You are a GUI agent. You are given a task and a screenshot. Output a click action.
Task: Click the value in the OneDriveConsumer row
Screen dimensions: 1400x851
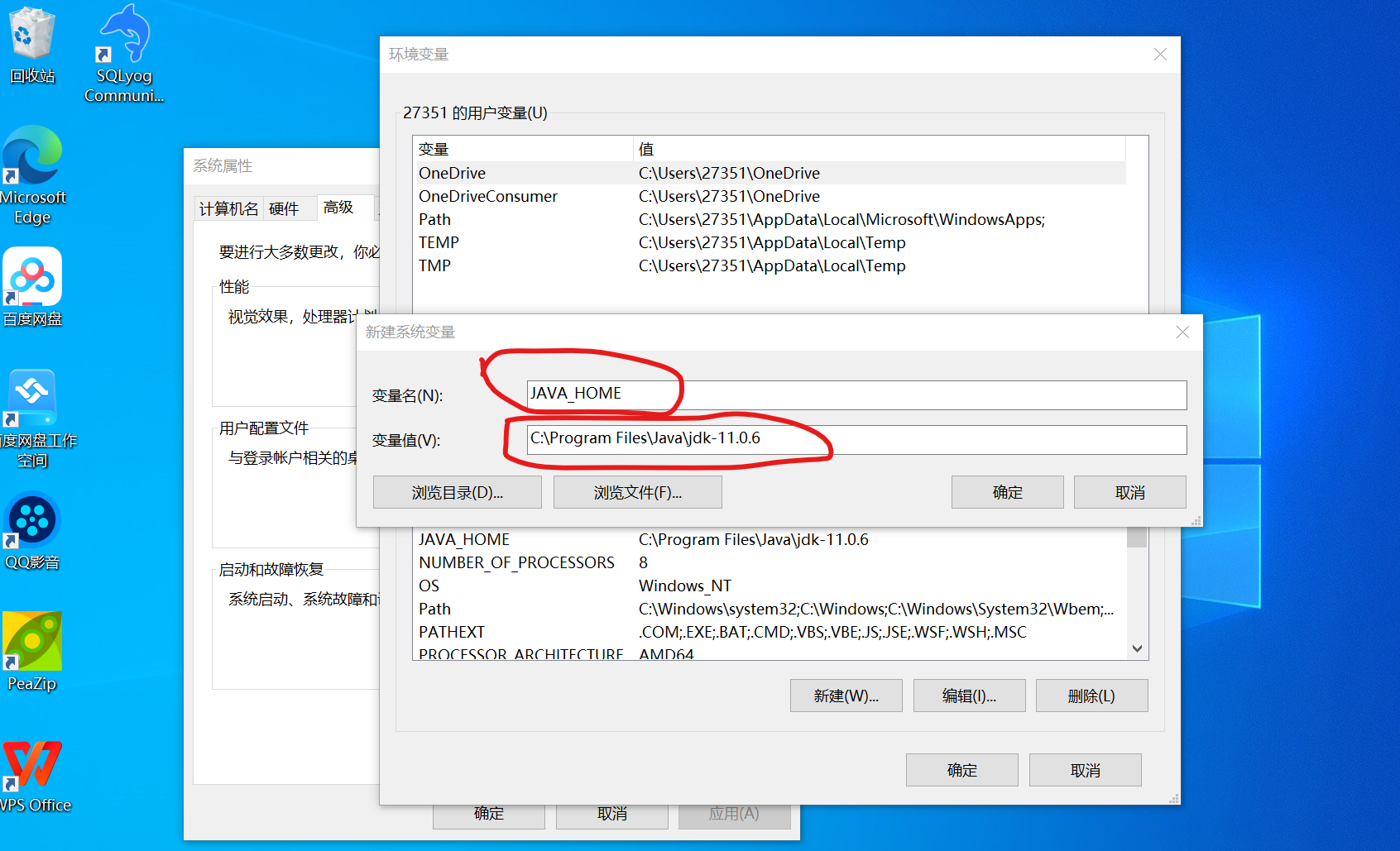tap(729, 196)
